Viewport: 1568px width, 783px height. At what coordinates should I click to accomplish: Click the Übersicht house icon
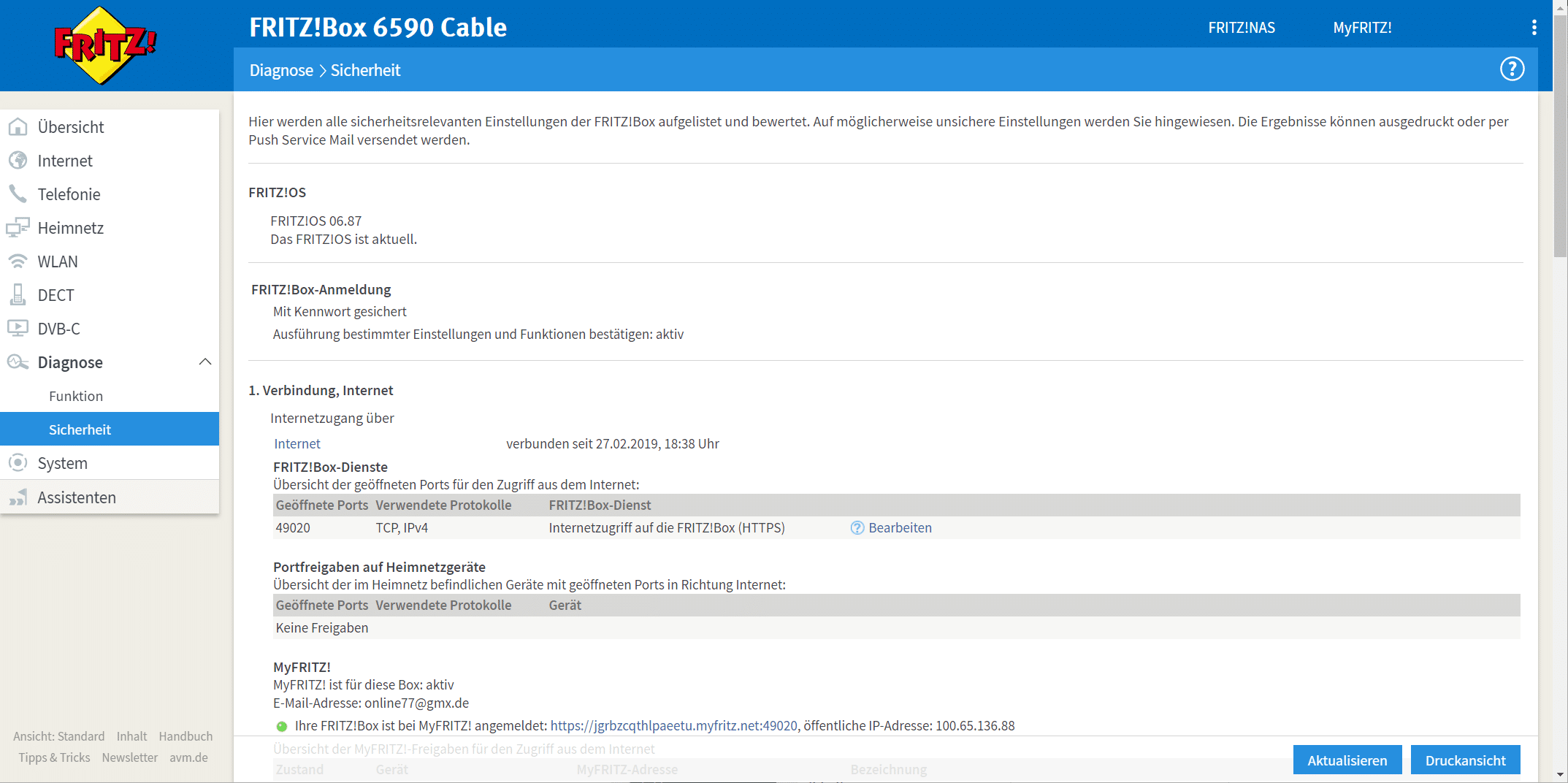click(18, 127)
